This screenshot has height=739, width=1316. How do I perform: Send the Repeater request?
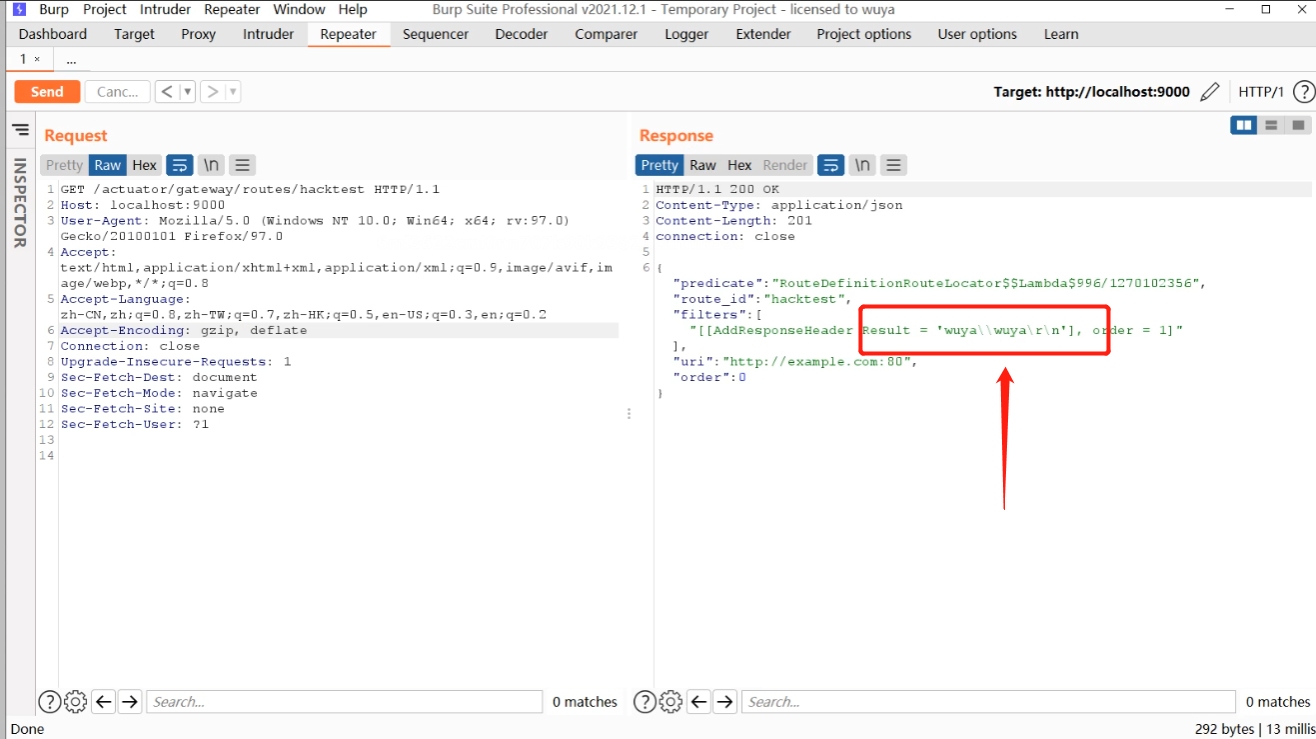click(x=46, y=91)
